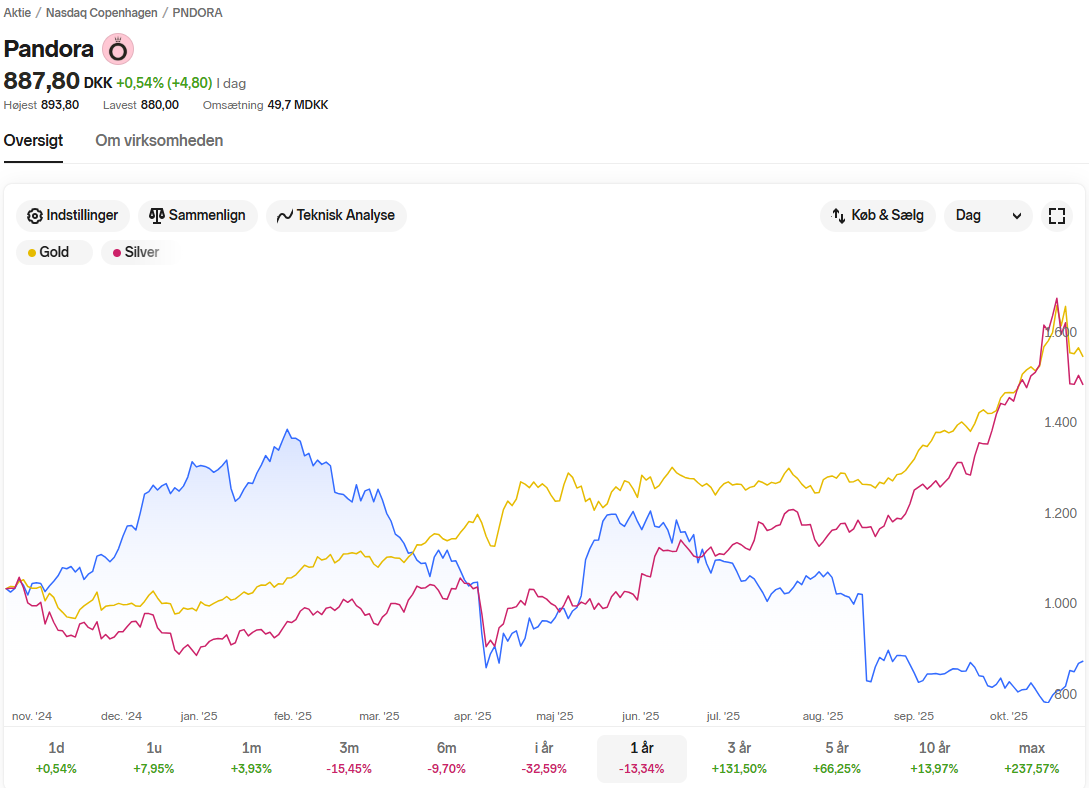Select the 1 år time range
This screenshot has height=788, width=1089.
point(642,758)
